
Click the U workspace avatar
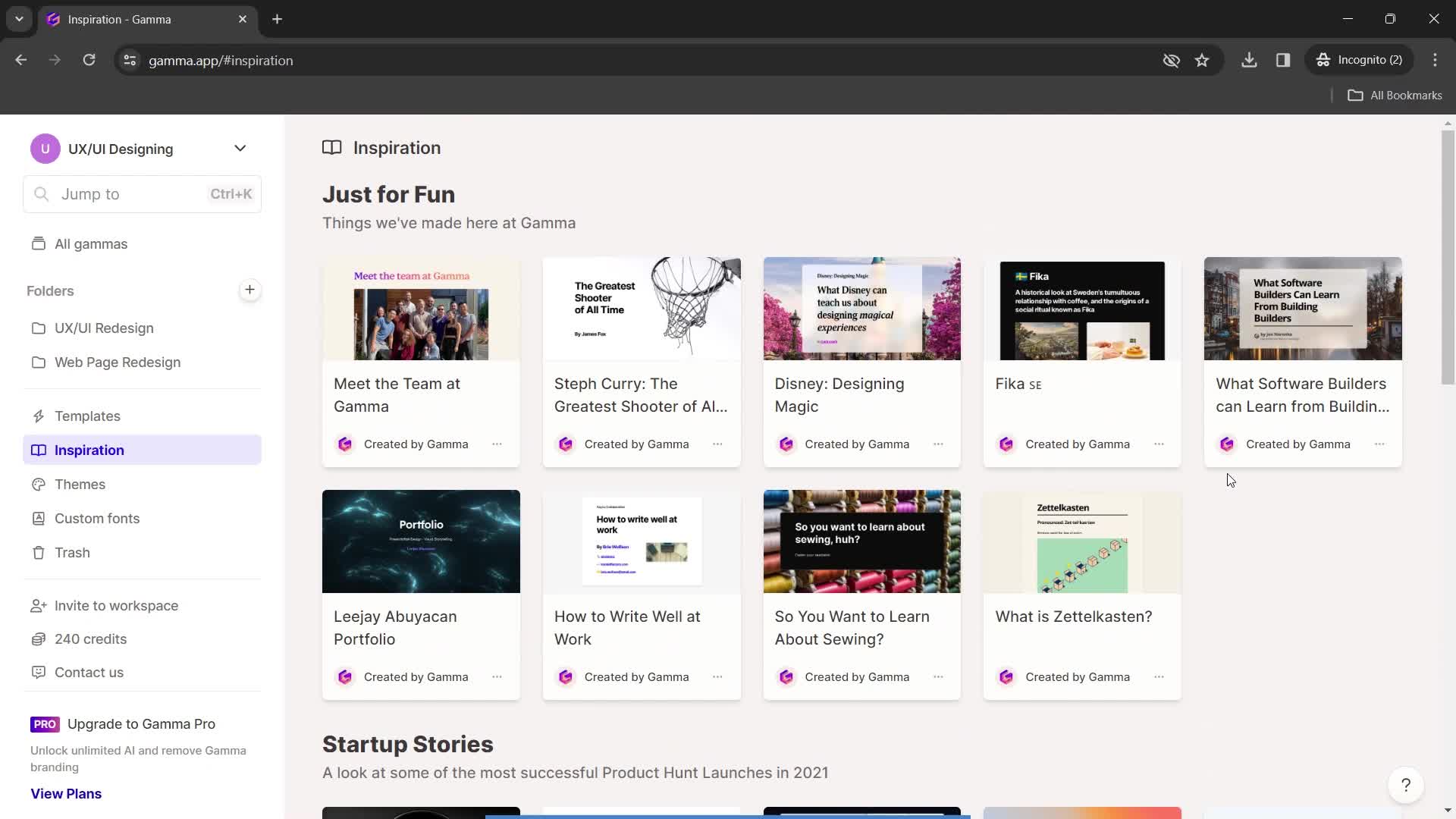pos(45,149)
